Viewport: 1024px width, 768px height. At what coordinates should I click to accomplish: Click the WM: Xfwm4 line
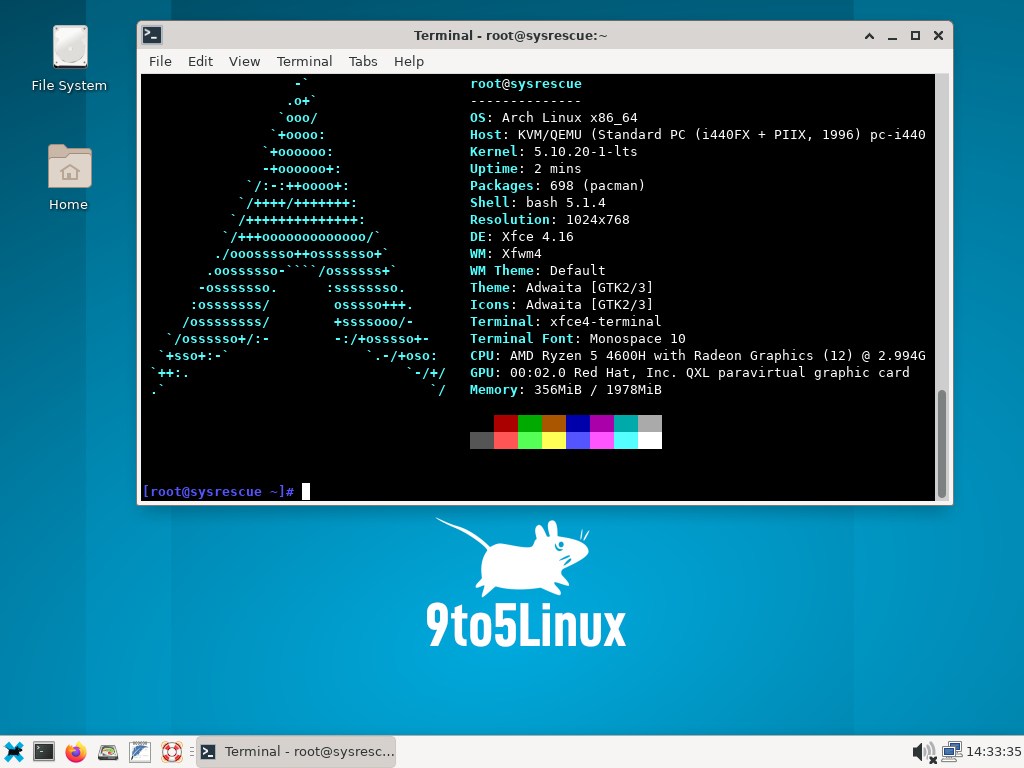coord(505,253)
